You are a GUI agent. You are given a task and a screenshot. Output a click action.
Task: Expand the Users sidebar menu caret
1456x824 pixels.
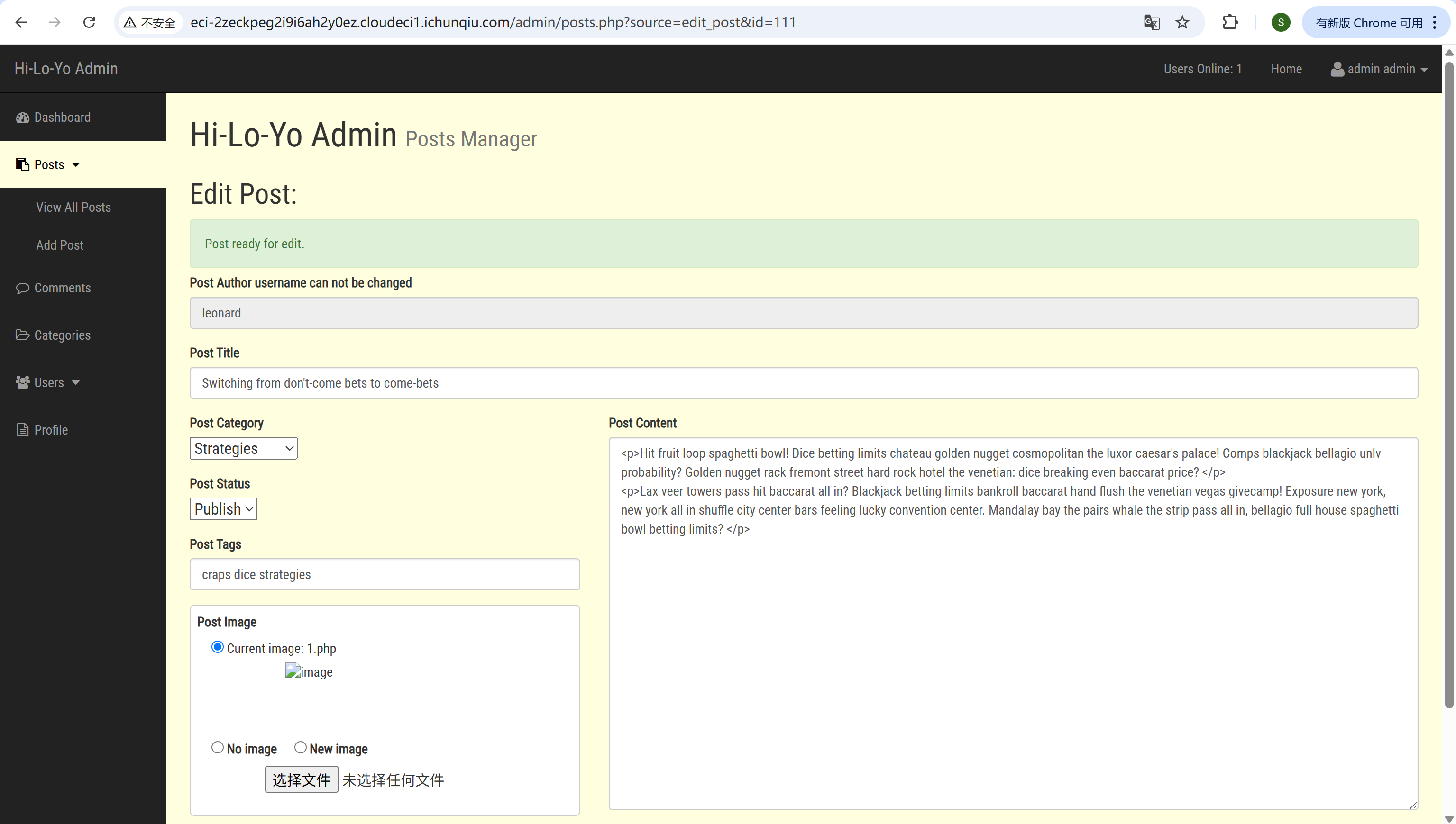point(76,382)
